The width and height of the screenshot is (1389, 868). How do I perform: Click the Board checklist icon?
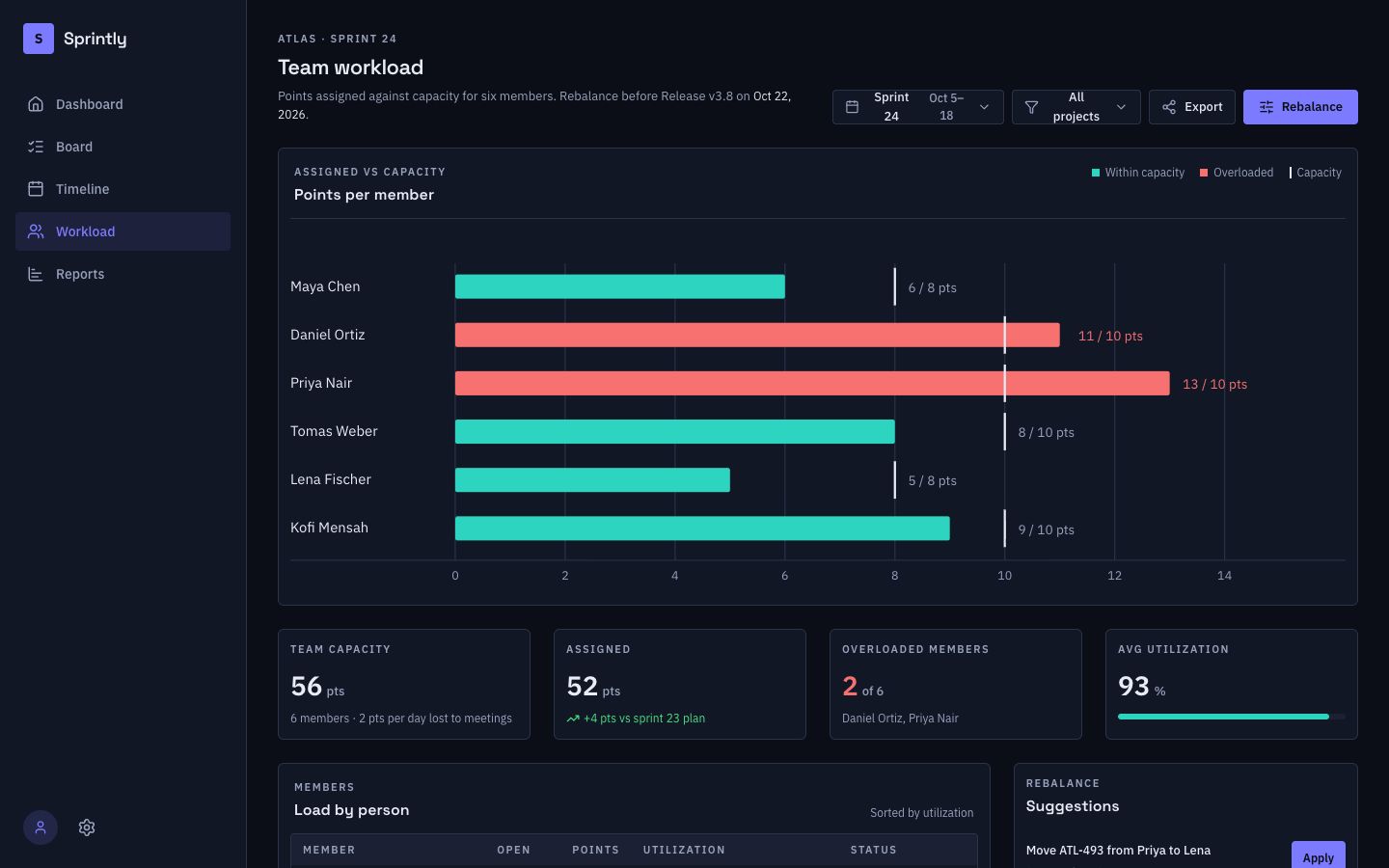(x=36, y=147)
